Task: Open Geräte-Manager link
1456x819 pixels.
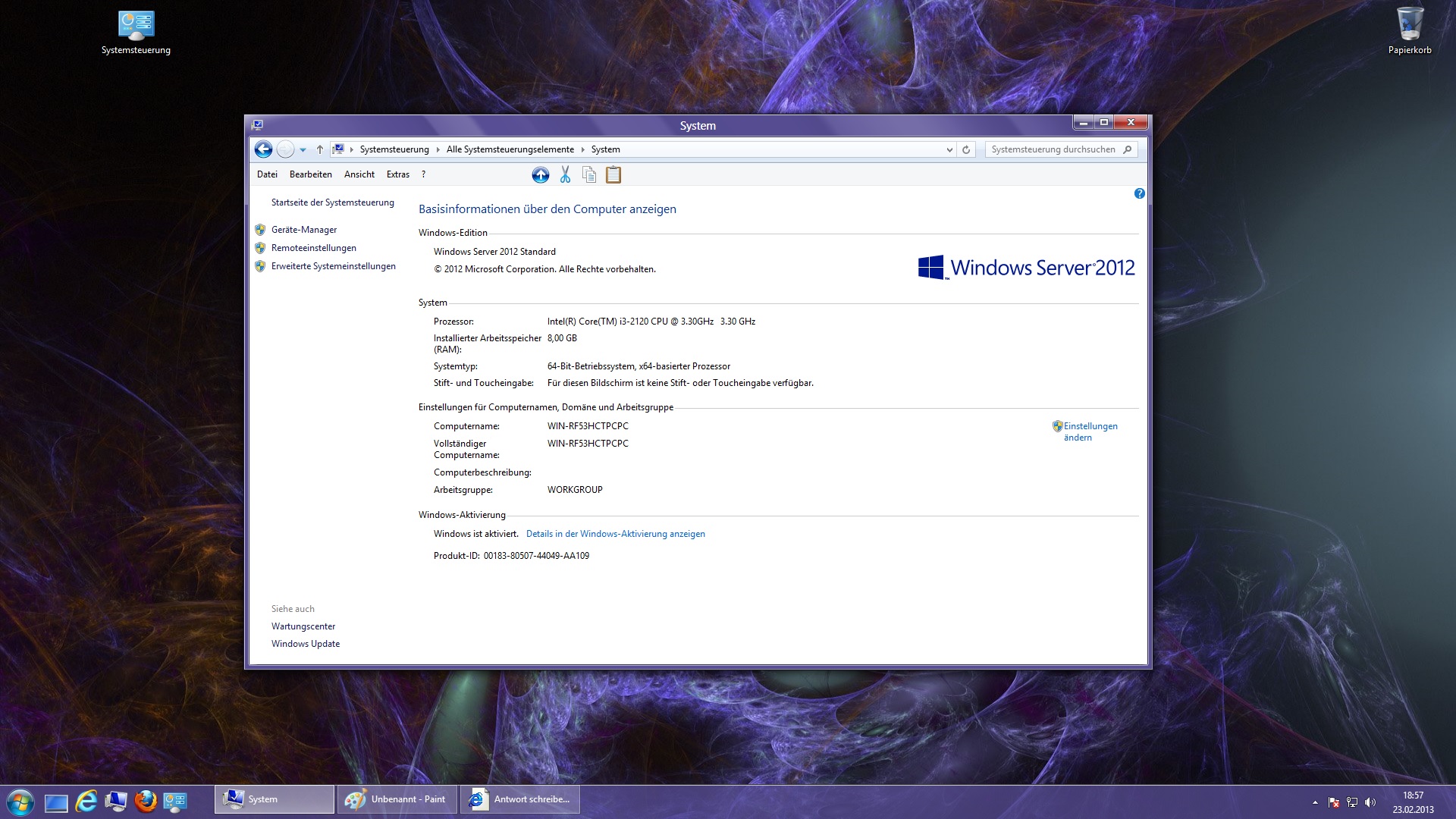Action: 304,230
